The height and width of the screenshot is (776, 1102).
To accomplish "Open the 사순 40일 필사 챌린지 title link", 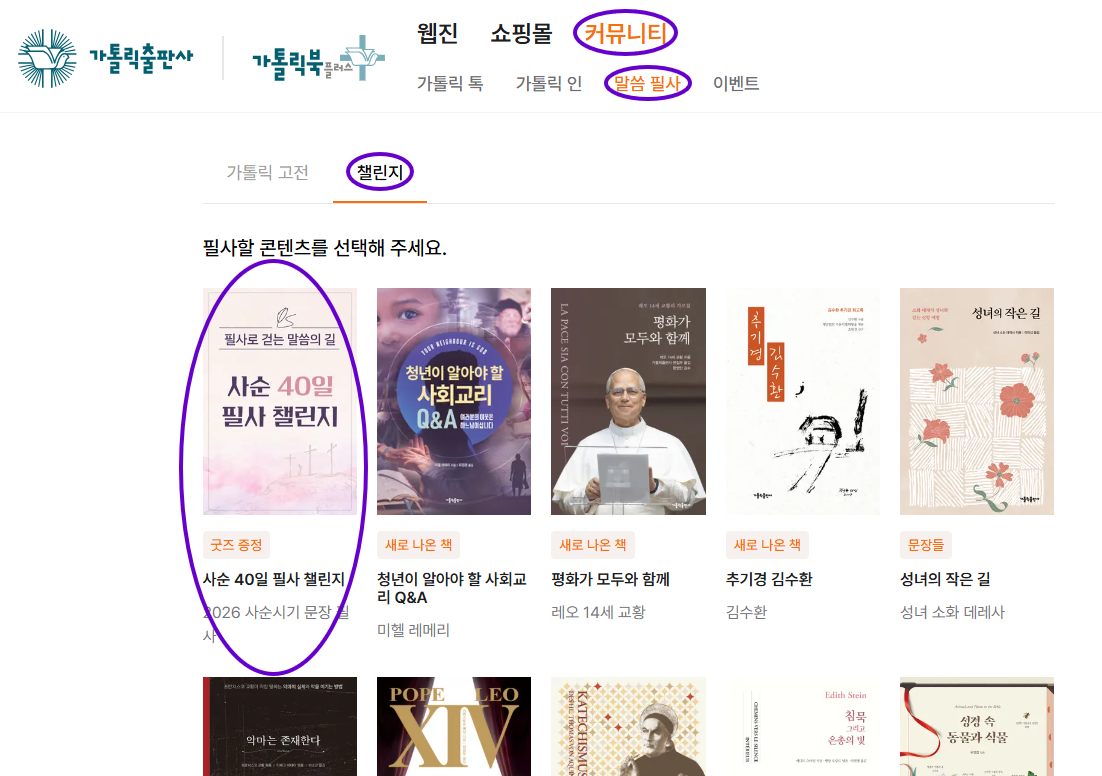I will pyautogui.click(x=274, y=579).
